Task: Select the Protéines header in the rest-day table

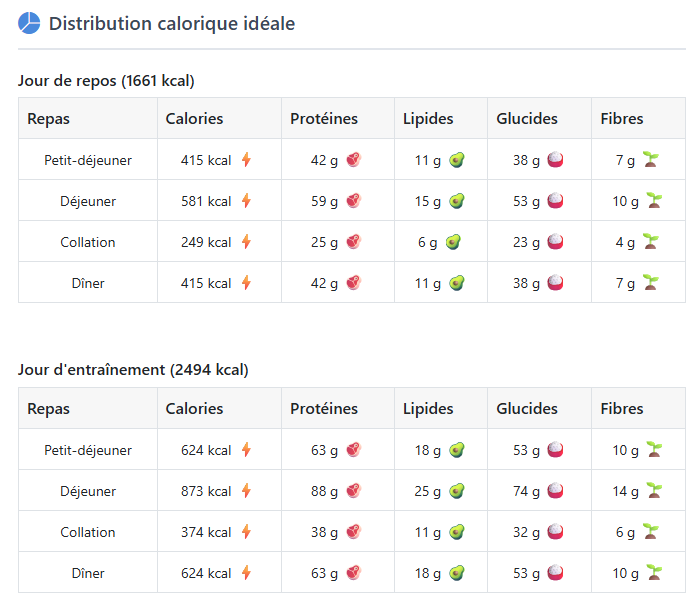Action: [324, 119]
